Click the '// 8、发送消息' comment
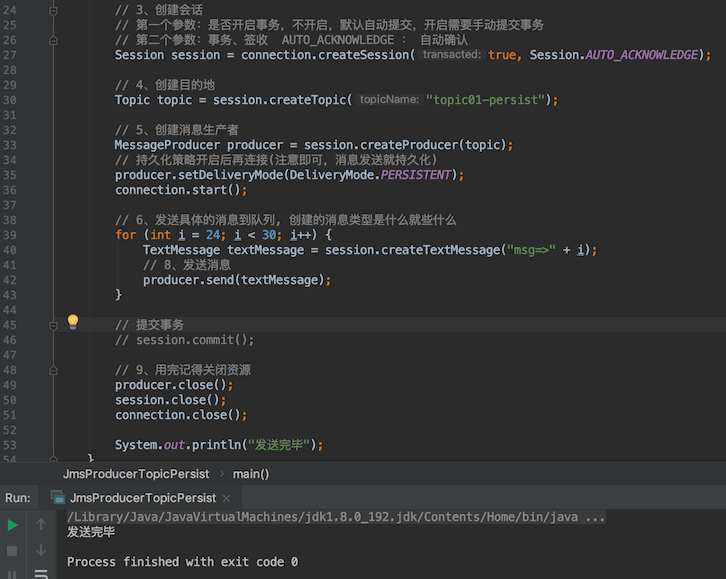 point(187,265)
